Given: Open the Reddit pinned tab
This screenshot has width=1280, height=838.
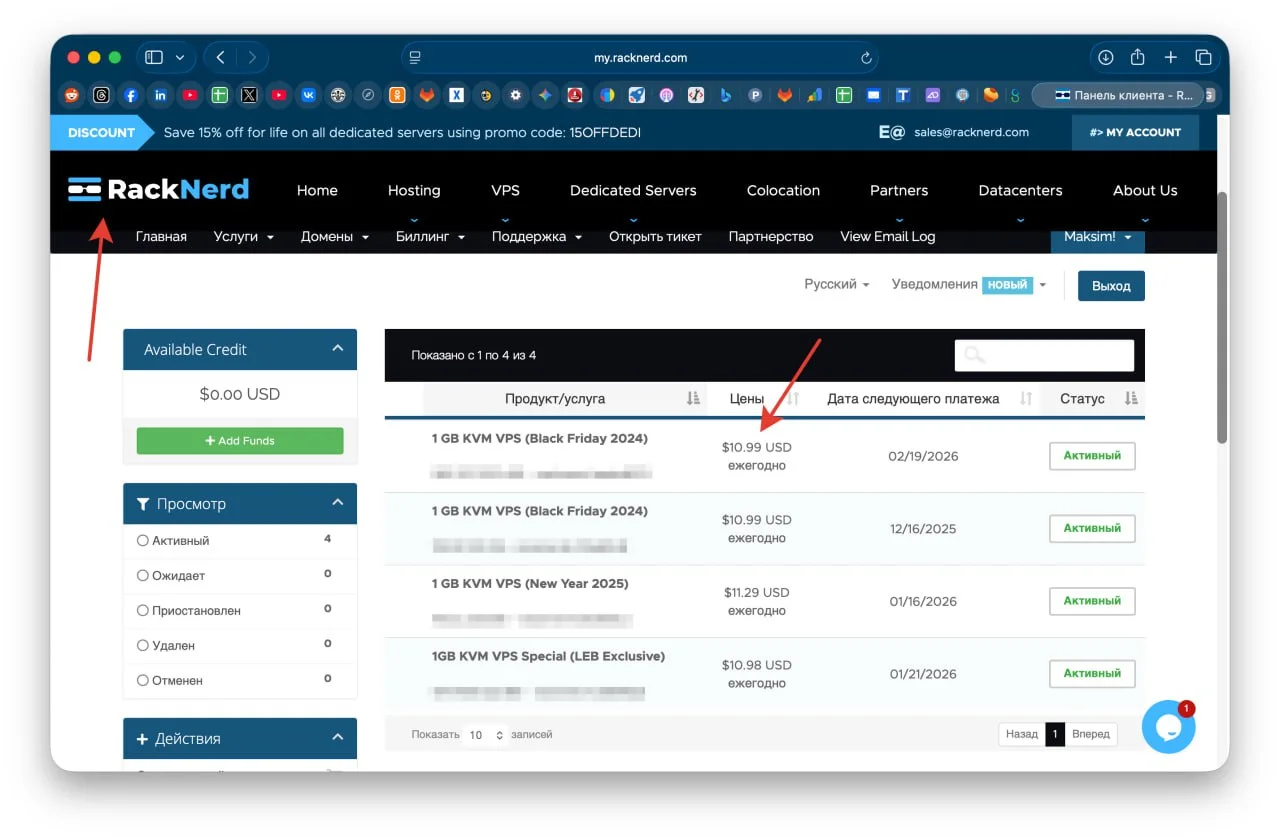Looking at the screenshot, I should click(71, 96).
